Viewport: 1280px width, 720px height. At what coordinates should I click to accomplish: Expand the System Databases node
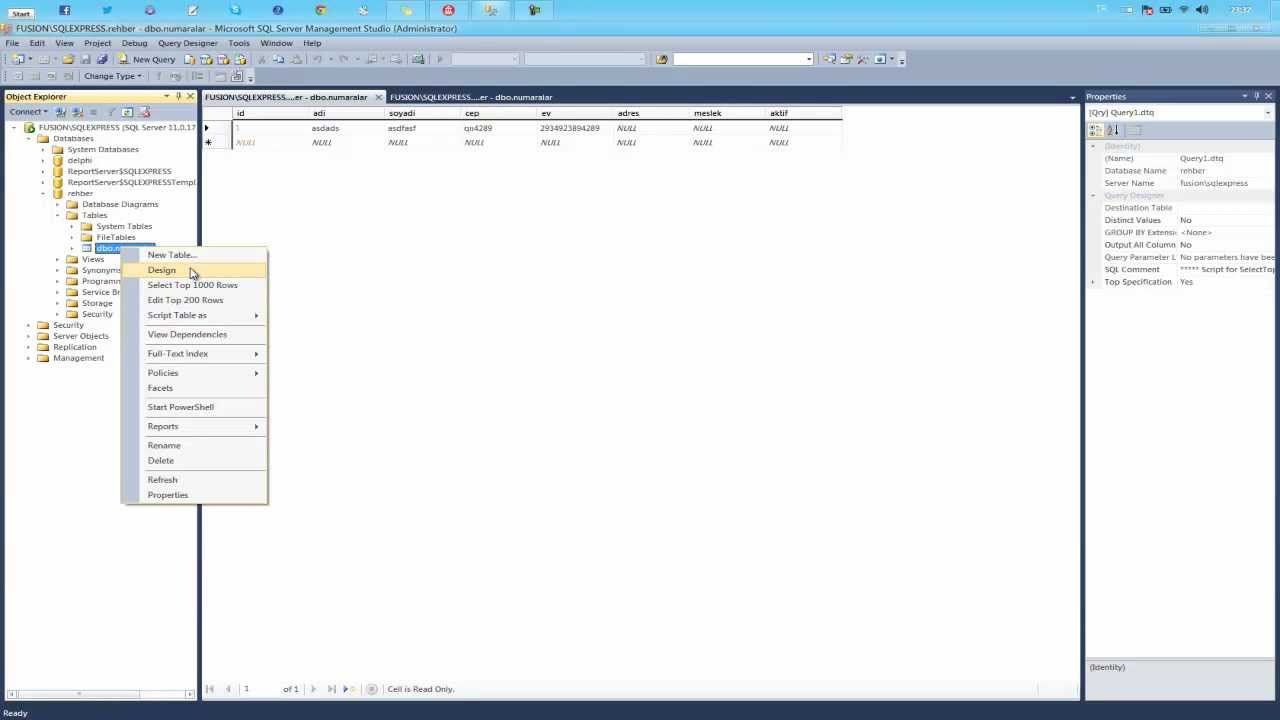[x=43, y=149]
